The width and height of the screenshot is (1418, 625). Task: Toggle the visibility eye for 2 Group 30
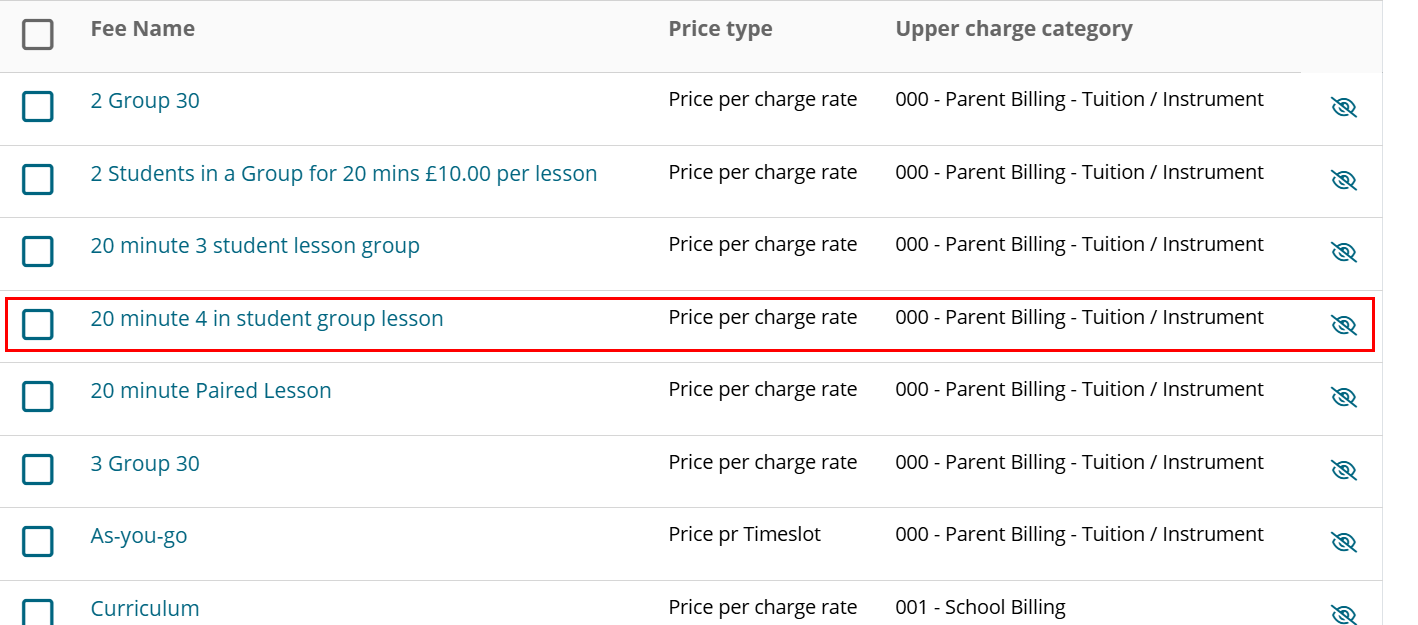[1343, 107]
